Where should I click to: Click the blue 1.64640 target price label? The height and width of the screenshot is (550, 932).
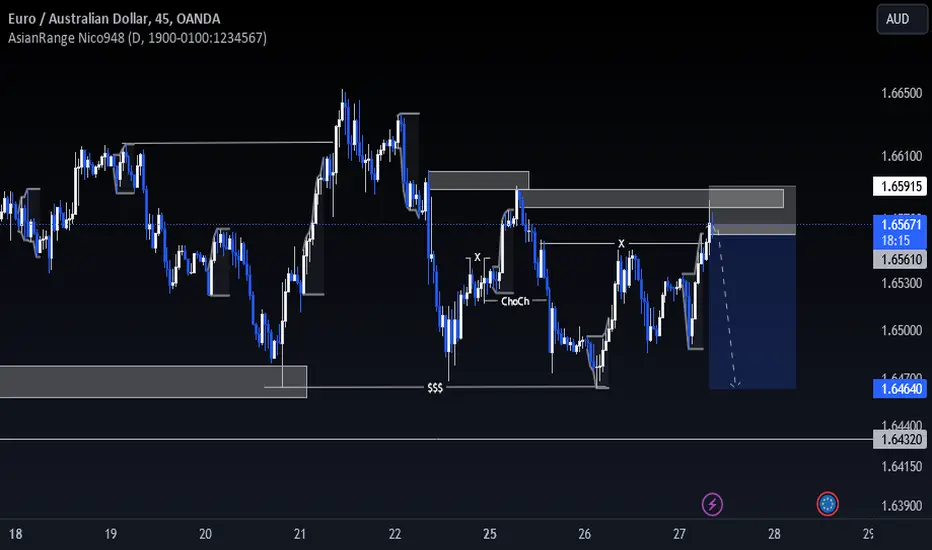click(x=900, y=389)
